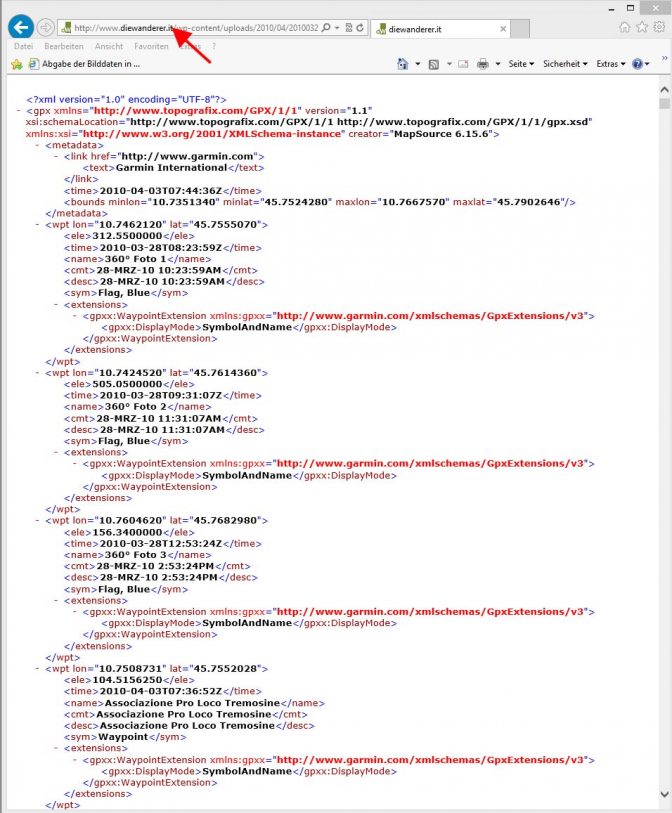The image size is (672, 813).
Task: Expand the feeds dropdown arrow
Action: [449, 64]
